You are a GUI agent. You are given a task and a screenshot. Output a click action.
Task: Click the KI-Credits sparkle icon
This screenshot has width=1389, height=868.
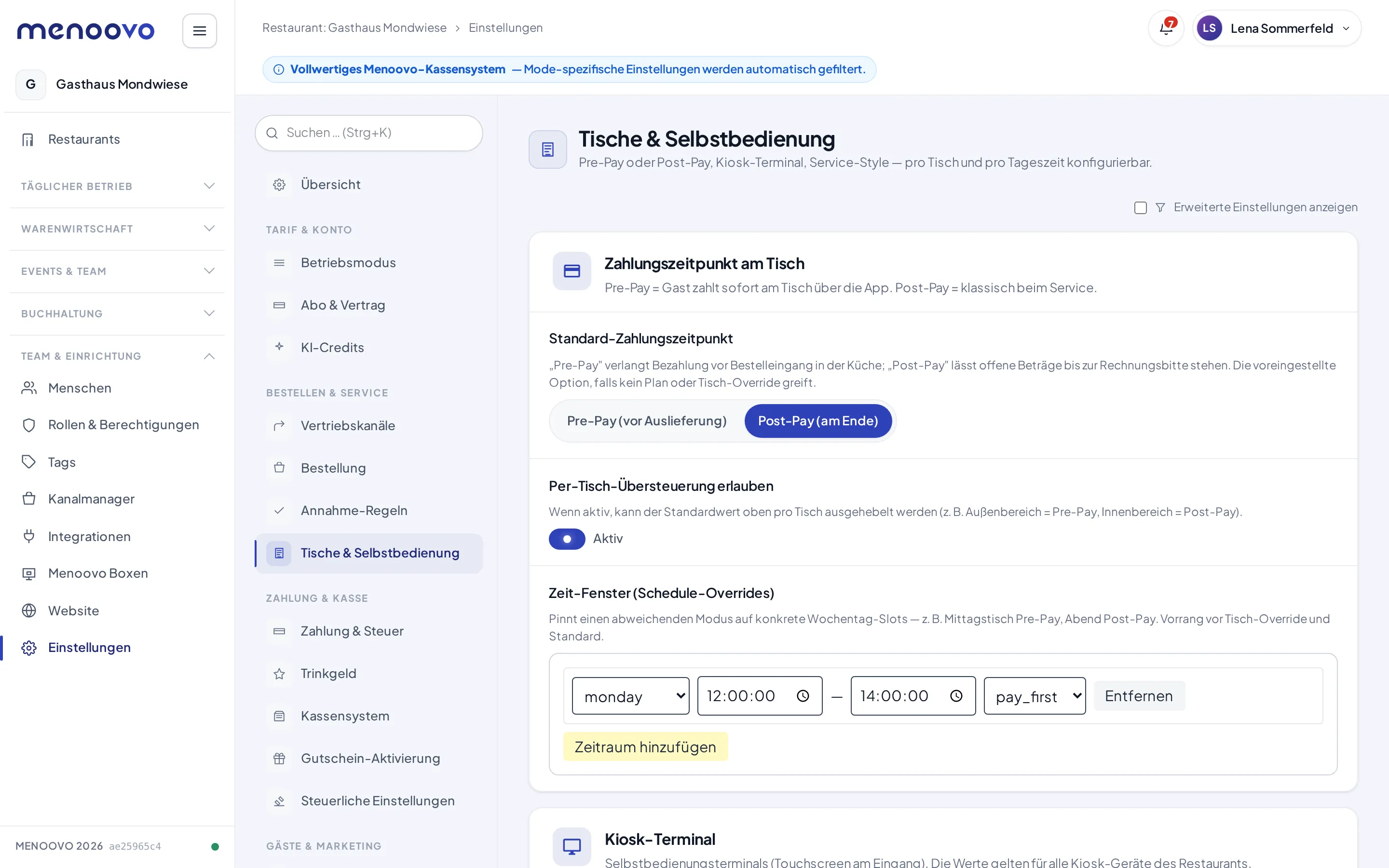(x=279, y=347)
